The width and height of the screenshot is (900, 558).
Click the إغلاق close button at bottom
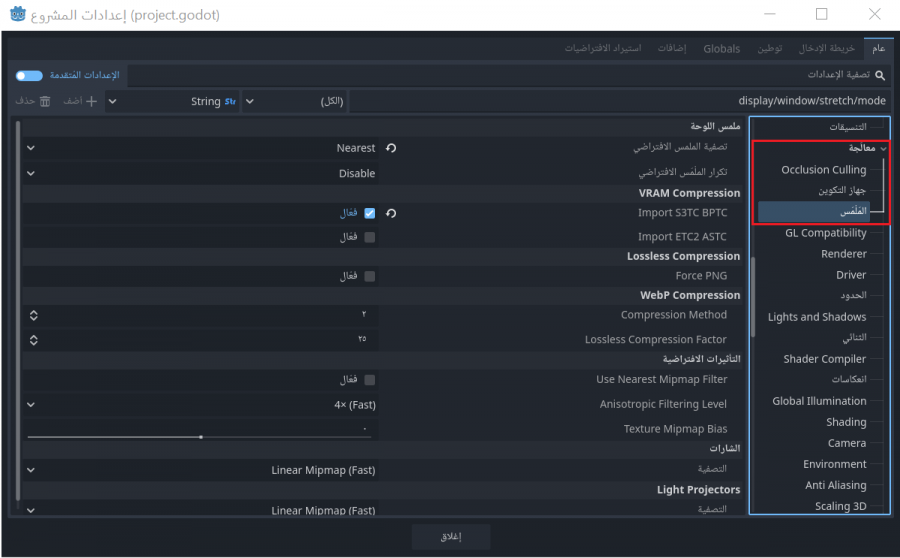tap(450, 536)
